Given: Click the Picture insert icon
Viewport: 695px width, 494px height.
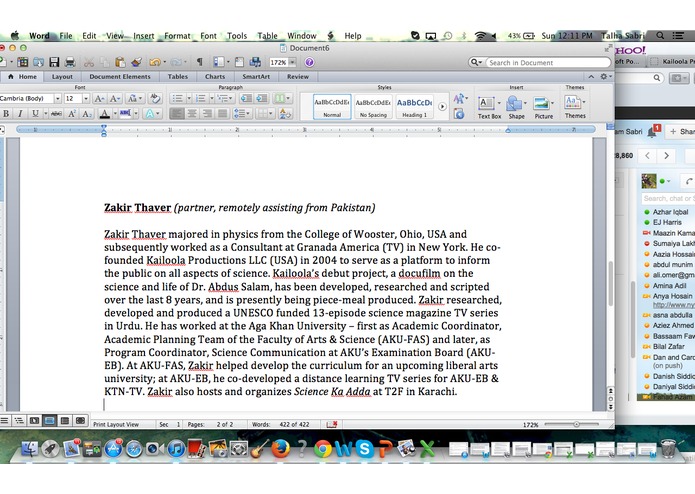Looking at the screenshot, I should (543, 108).
